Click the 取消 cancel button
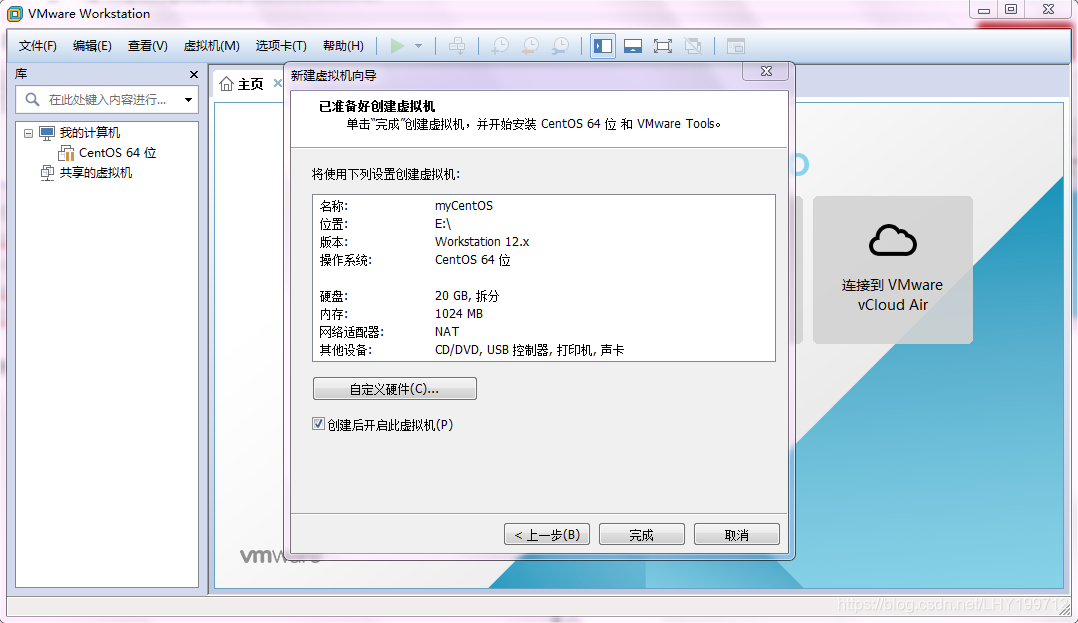 coord(736,534)
